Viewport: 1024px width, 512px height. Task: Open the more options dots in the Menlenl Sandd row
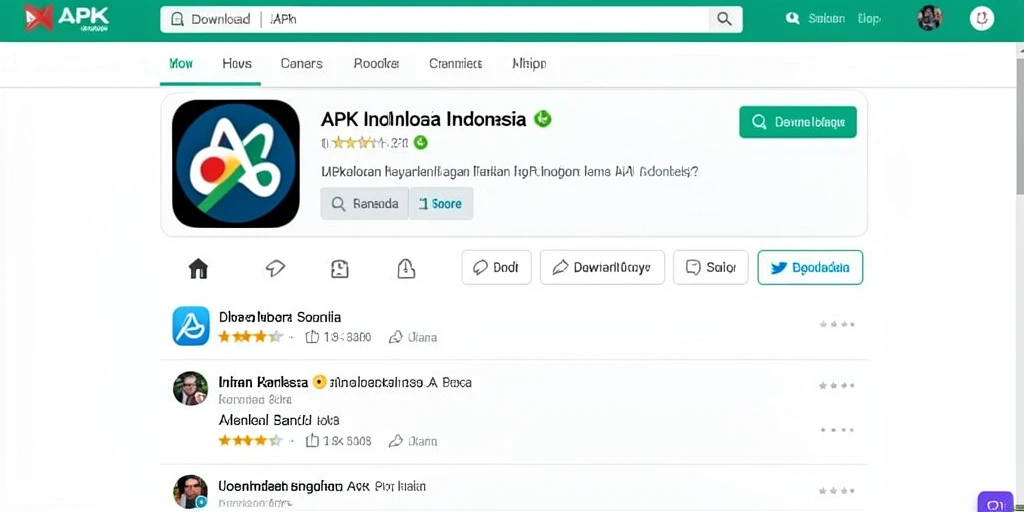click(x=837, y=430)
